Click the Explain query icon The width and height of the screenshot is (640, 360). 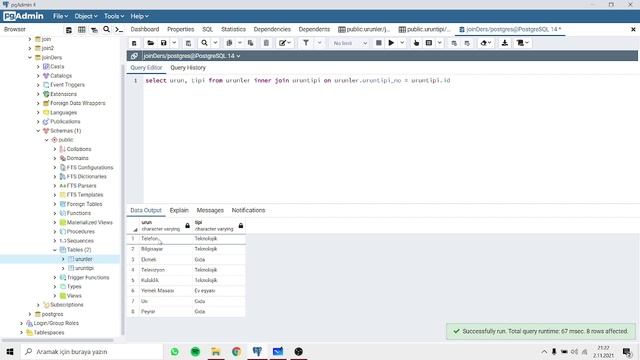click(416, 43)
